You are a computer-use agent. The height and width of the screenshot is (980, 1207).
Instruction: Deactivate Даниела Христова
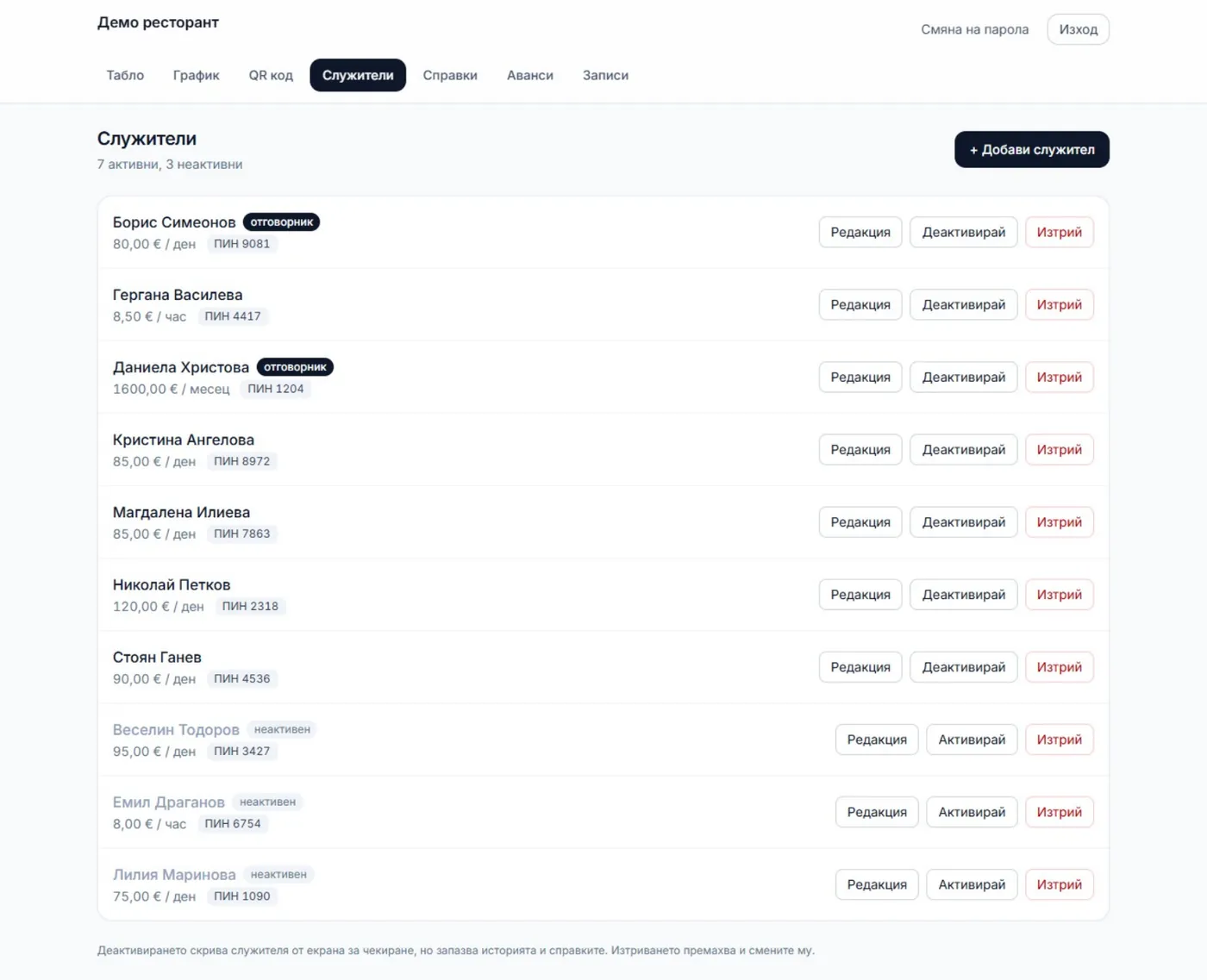pos(964,377)
